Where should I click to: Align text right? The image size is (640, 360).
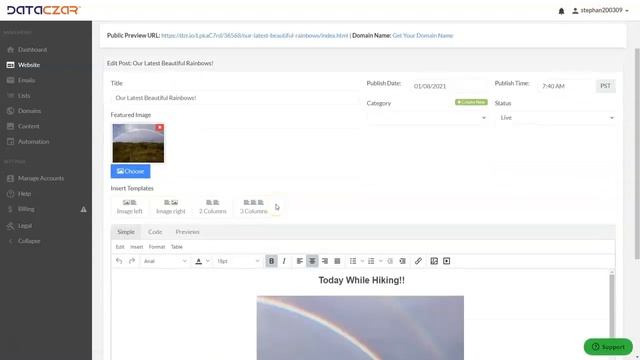(325, 261)
